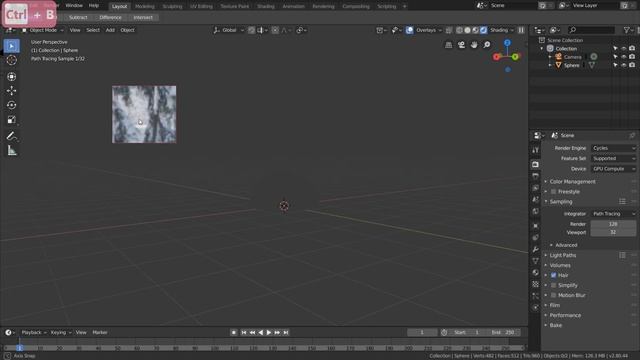Image resolution: width=640 pixels, height=360 pixels.
Task: Select rendered viewport shading mode
Action: click(x=483, y=30)
